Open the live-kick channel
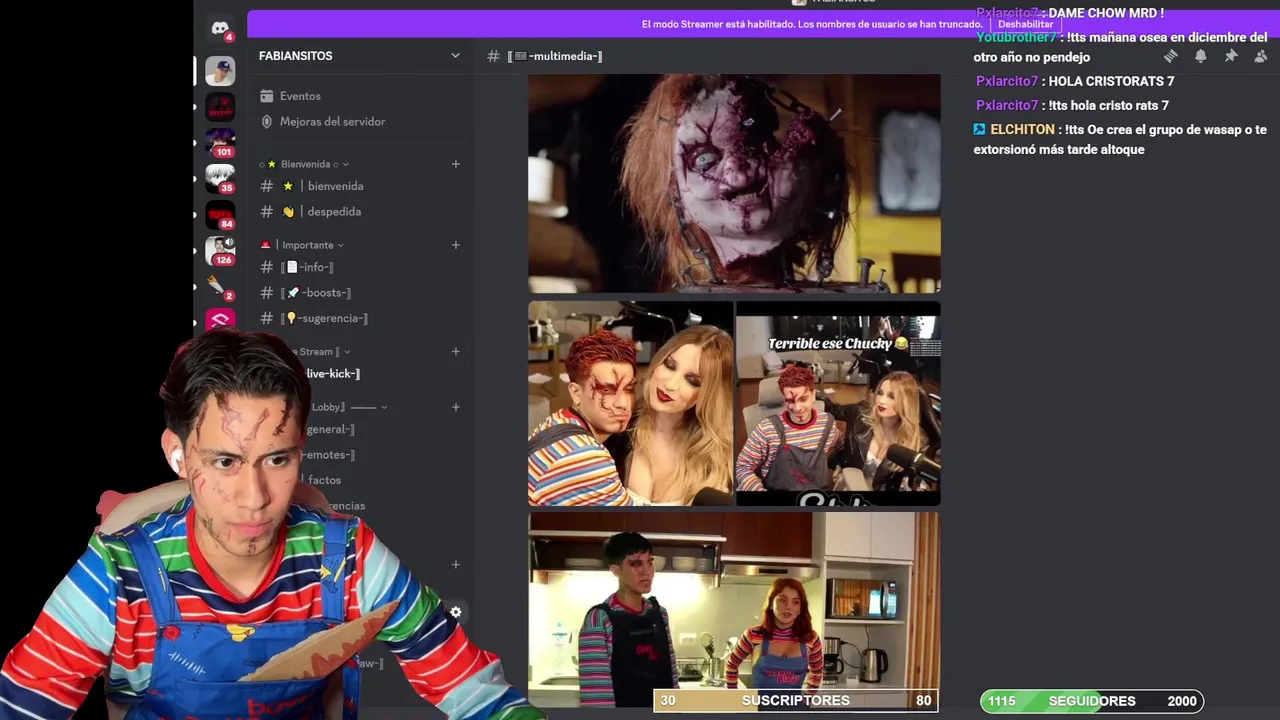The height and width of the screenshot is (720, 1280). tap(333, 373)
